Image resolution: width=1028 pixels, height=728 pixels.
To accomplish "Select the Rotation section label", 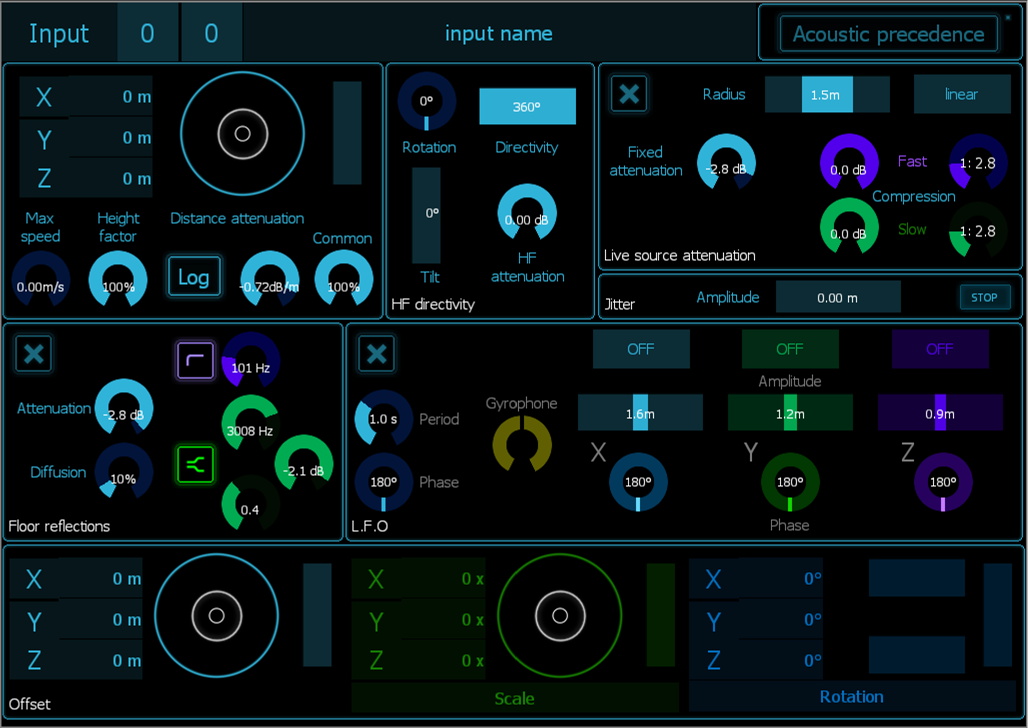I will [x=851, y=697].
